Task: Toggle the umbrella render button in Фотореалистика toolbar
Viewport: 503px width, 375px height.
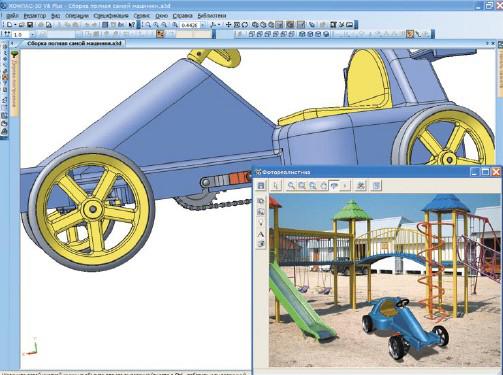Action: pyautogui.click(x=334, y=186)
